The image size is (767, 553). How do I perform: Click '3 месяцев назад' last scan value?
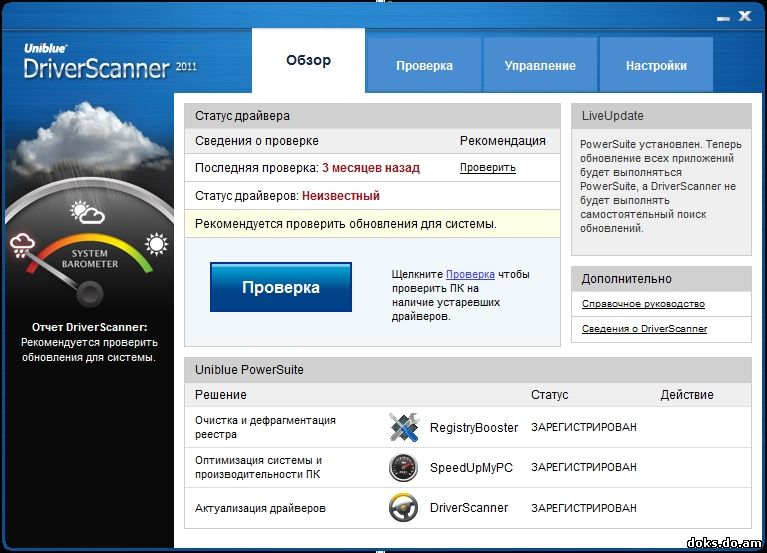[x=371, y=168]
